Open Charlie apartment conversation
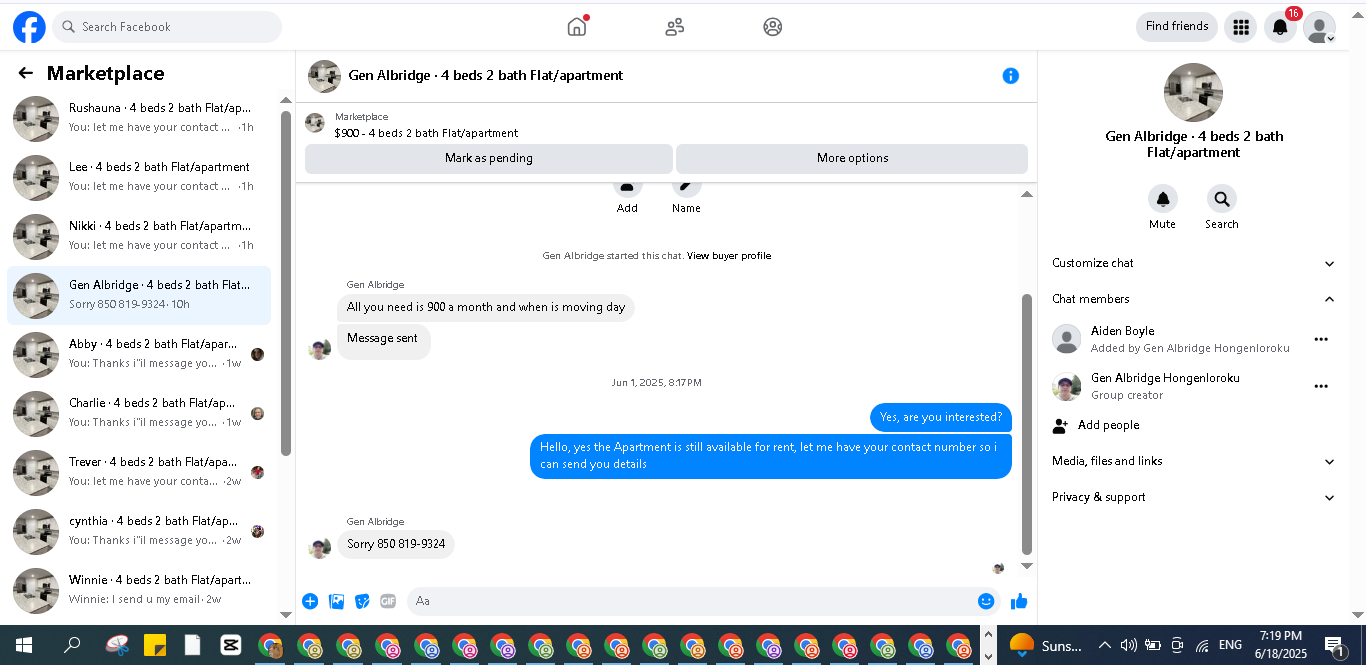Viewport: 1366px width, 665px height. [139, 413]
